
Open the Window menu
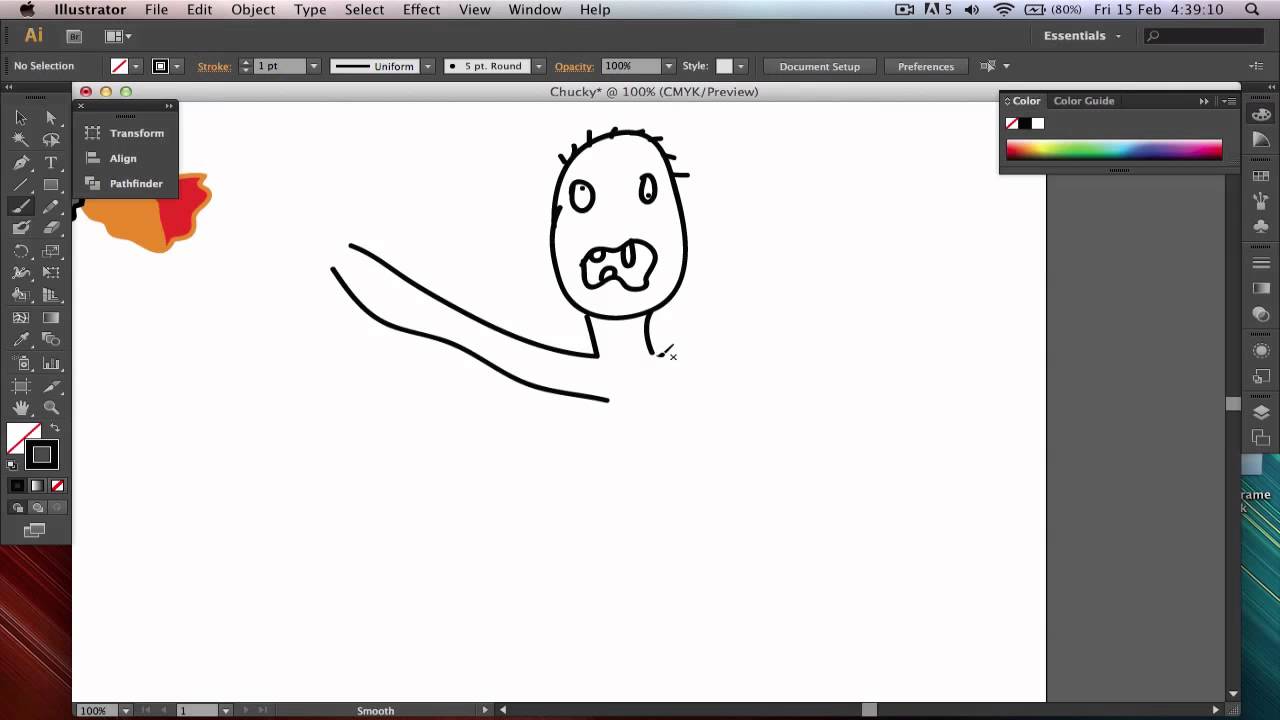point(535,10)
